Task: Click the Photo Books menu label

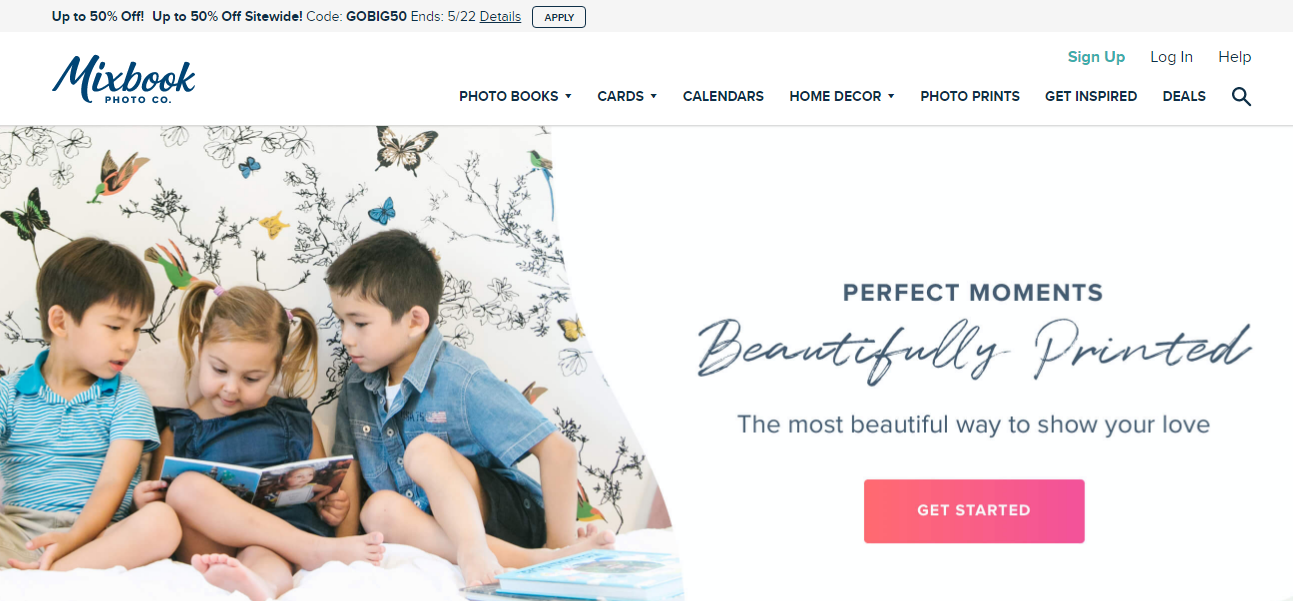Action: click(x=509, y=96)
